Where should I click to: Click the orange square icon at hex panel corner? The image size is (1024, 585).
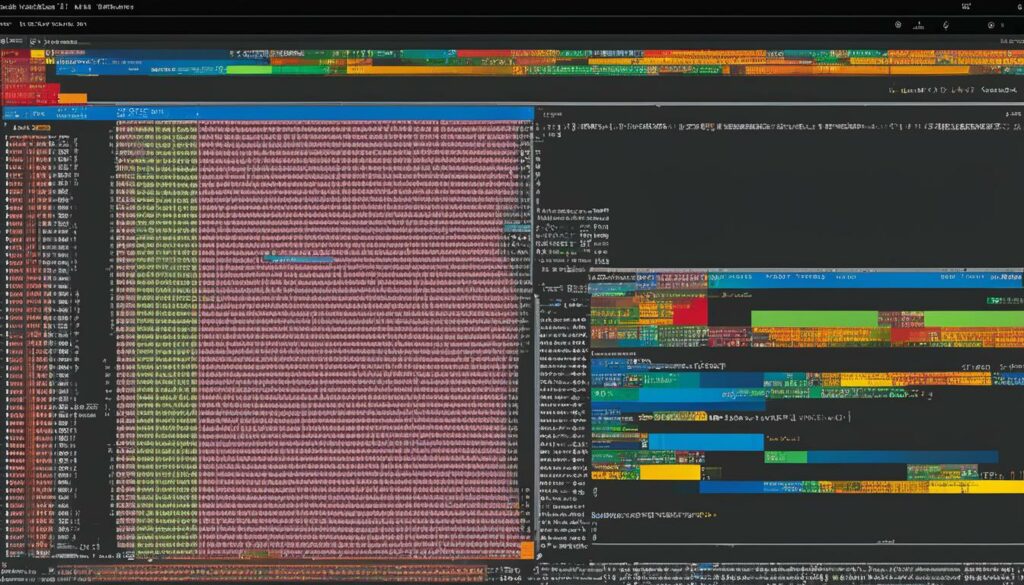tap(526, 549)
